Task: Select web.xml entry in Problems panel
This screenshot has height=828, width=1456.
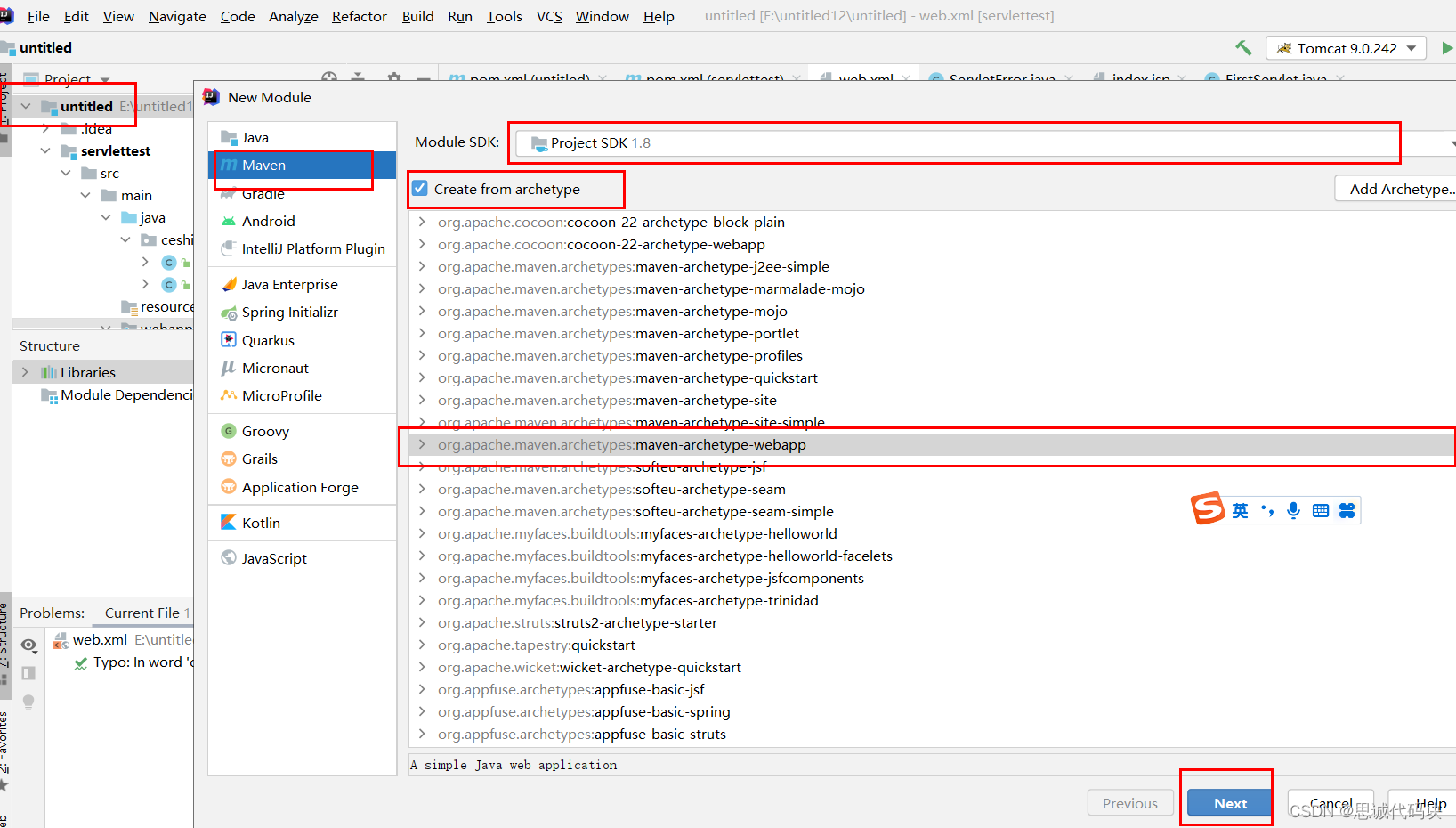Action: click(120, 639)
